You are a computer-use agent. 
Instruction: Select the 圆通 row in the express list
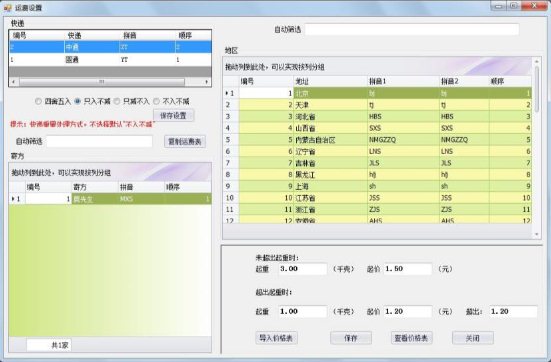tap(110, 59)
